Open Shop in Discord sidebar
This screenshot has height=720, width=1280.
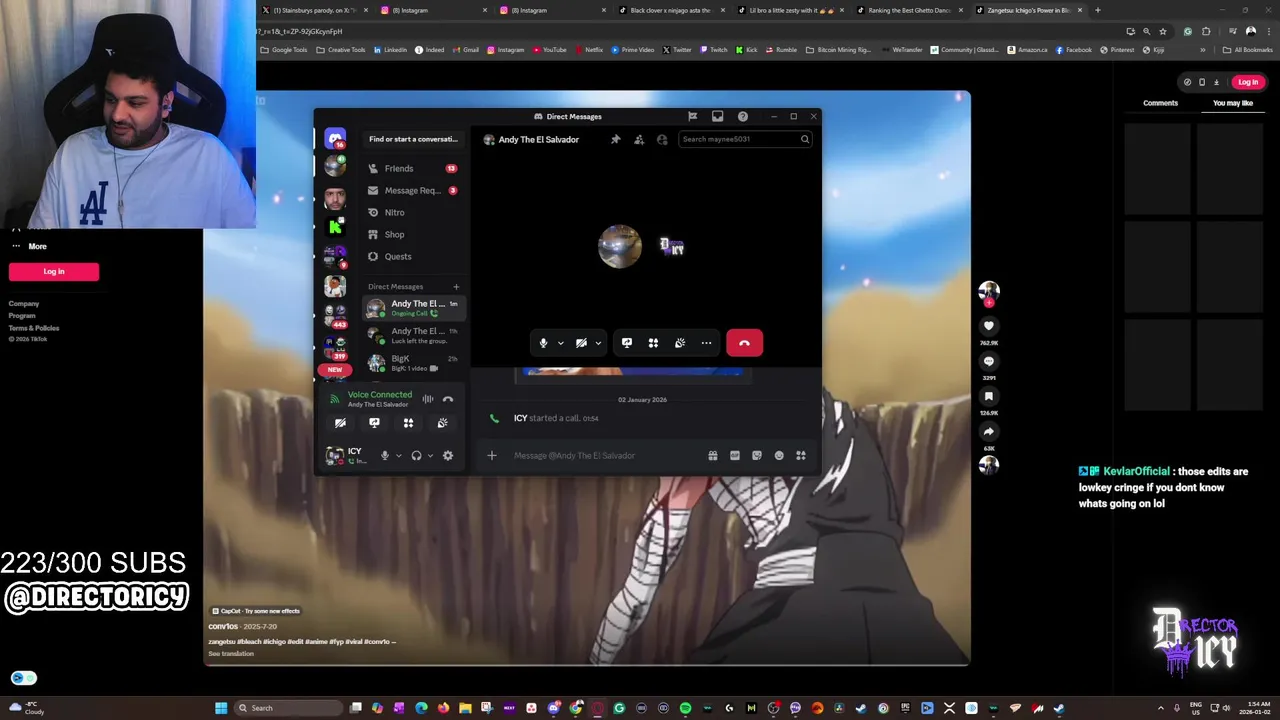click(413, 235)
